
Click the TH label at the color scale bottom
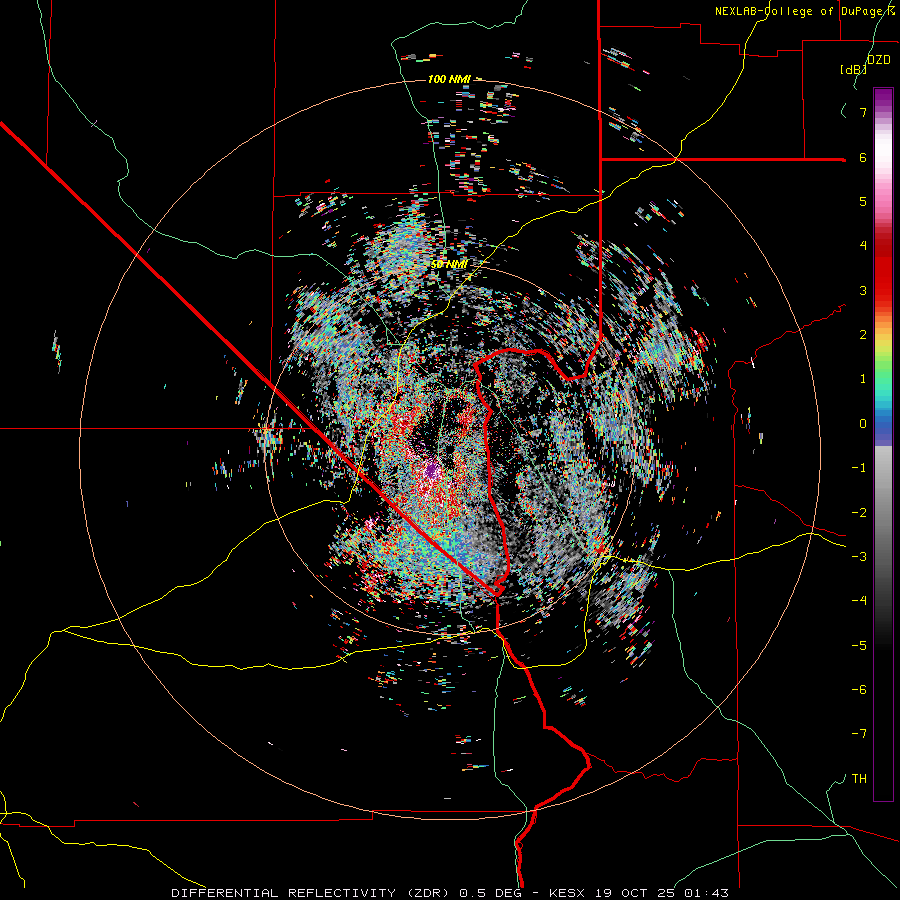point(859,778)
